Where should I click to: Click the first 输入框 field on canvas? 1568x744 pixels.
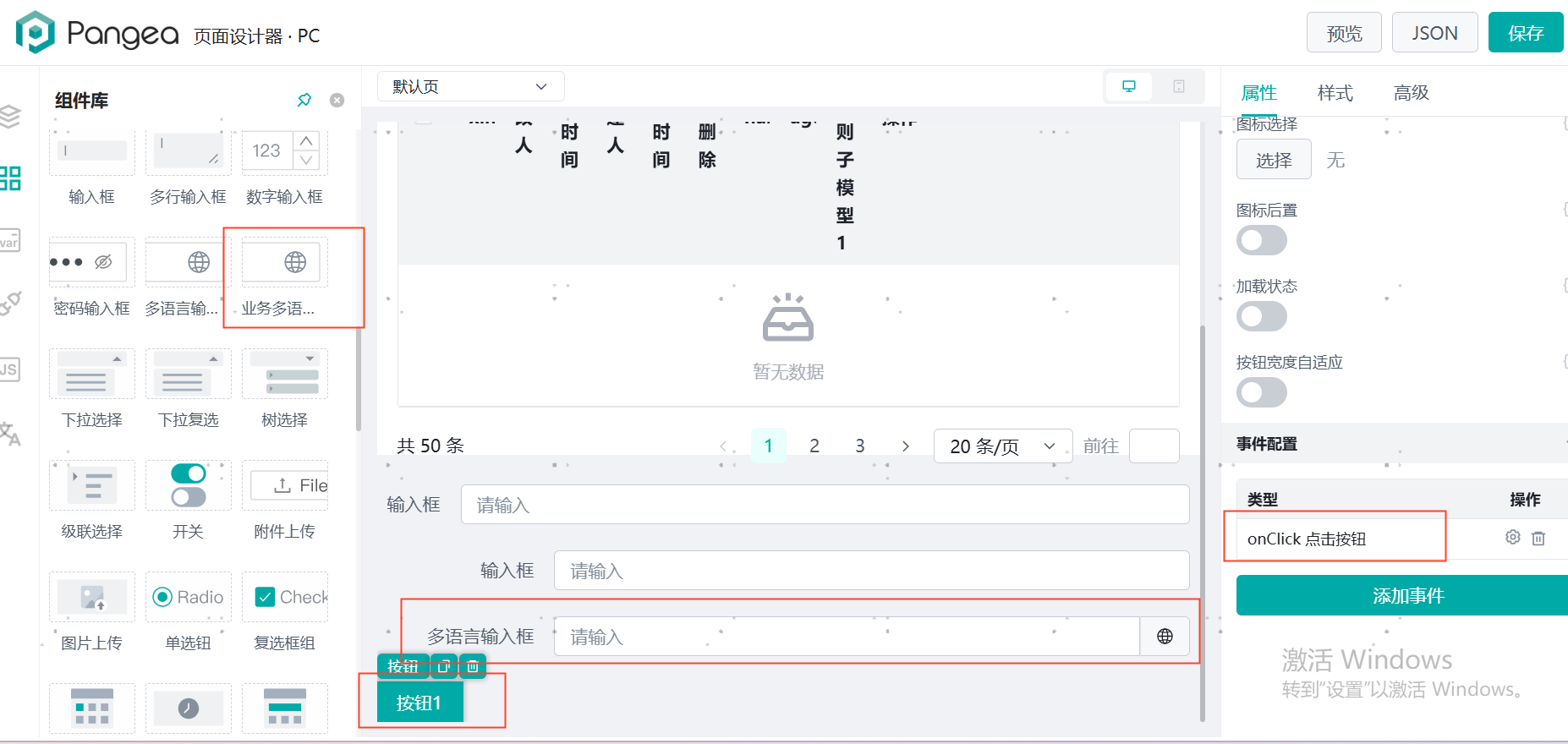point(825,505)
